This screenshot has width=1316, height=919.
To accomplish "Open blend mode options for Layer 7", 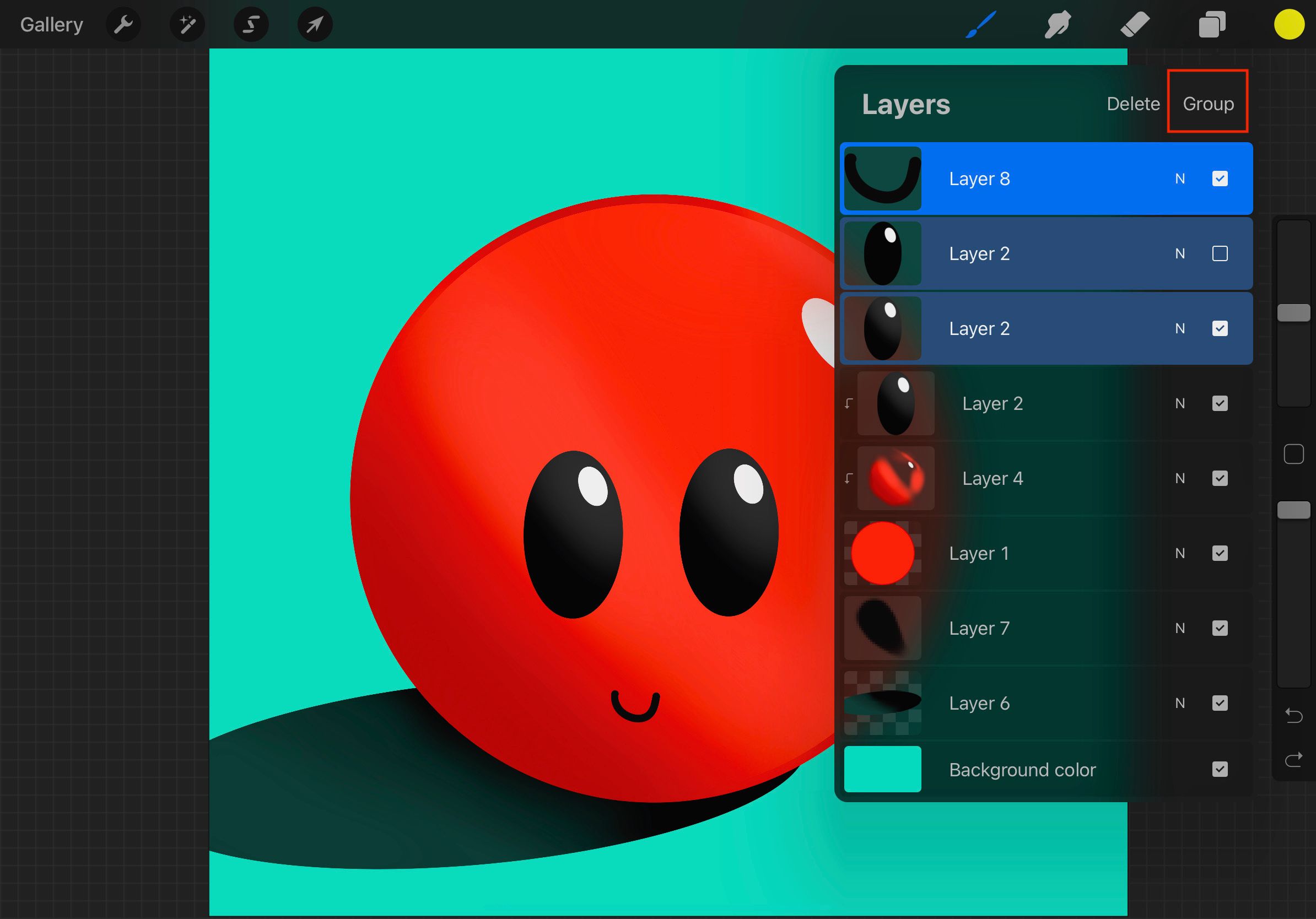I will coord(1180,628).
